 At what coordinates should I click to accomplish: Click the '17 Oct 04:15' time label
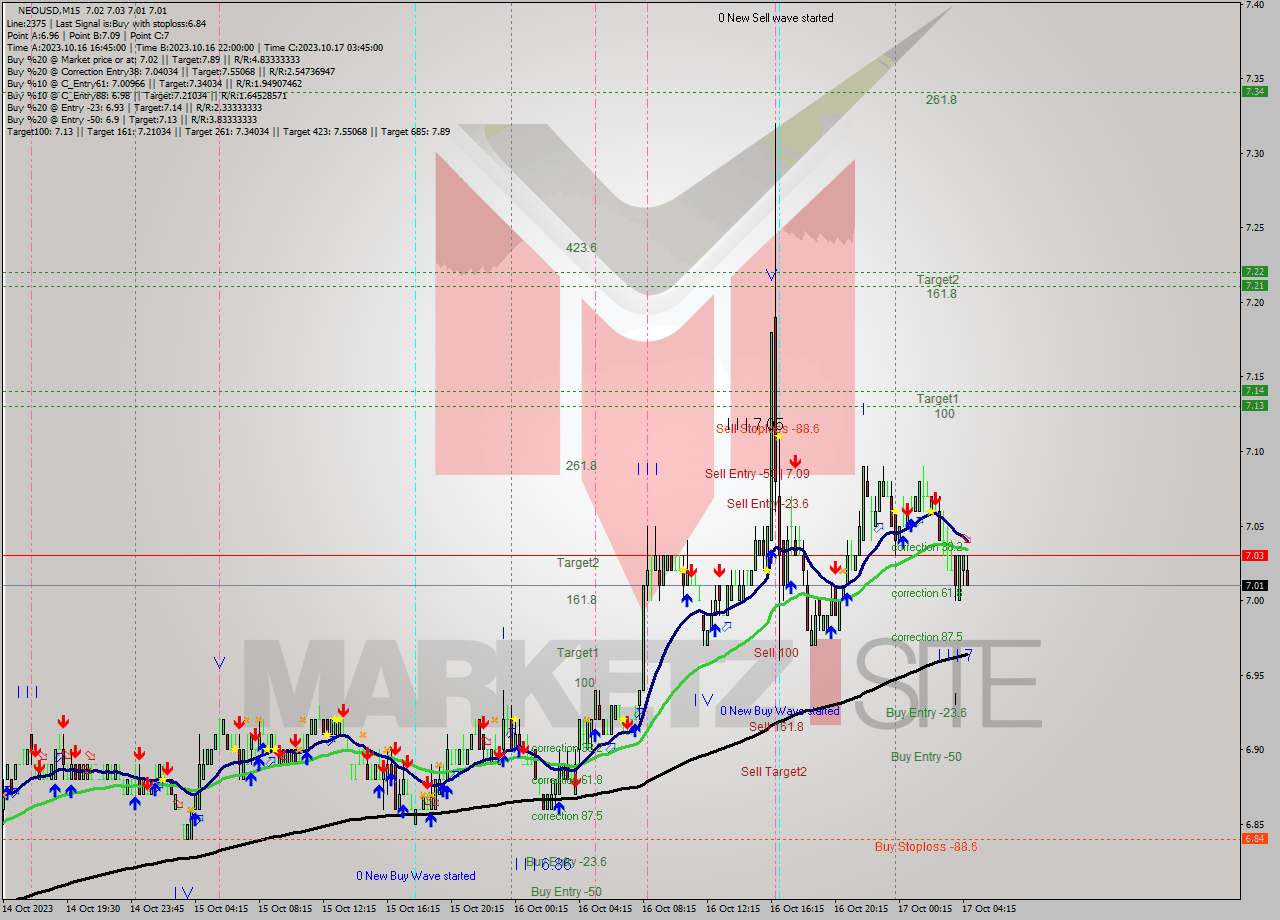click(x=989, y=909)
